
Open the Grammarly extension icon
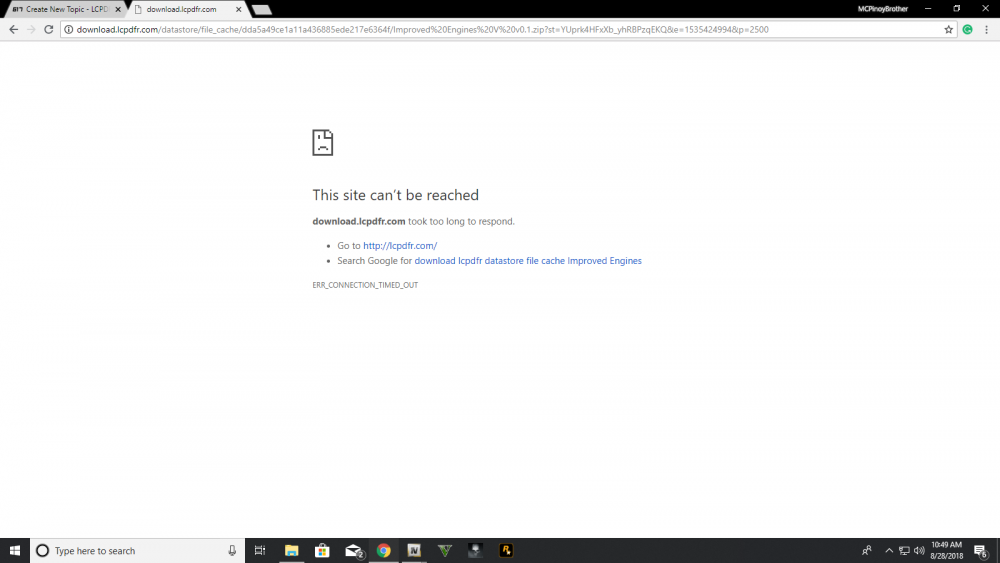[x=967, y=29]
